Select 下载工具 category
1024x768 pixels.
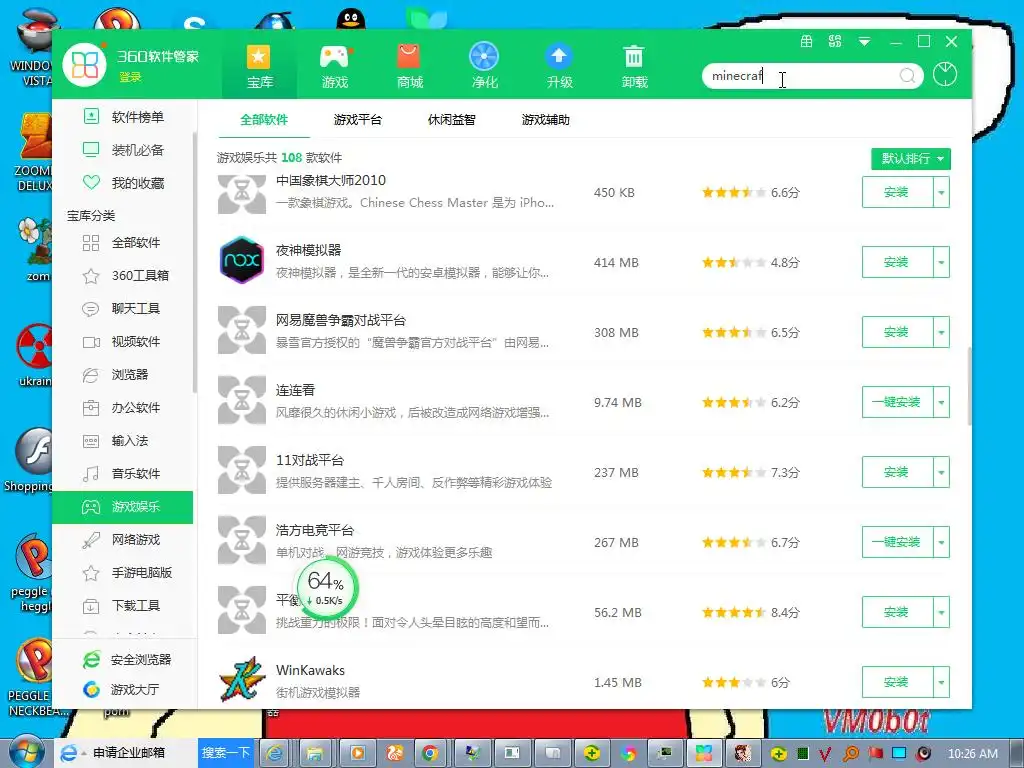(124, 605)
